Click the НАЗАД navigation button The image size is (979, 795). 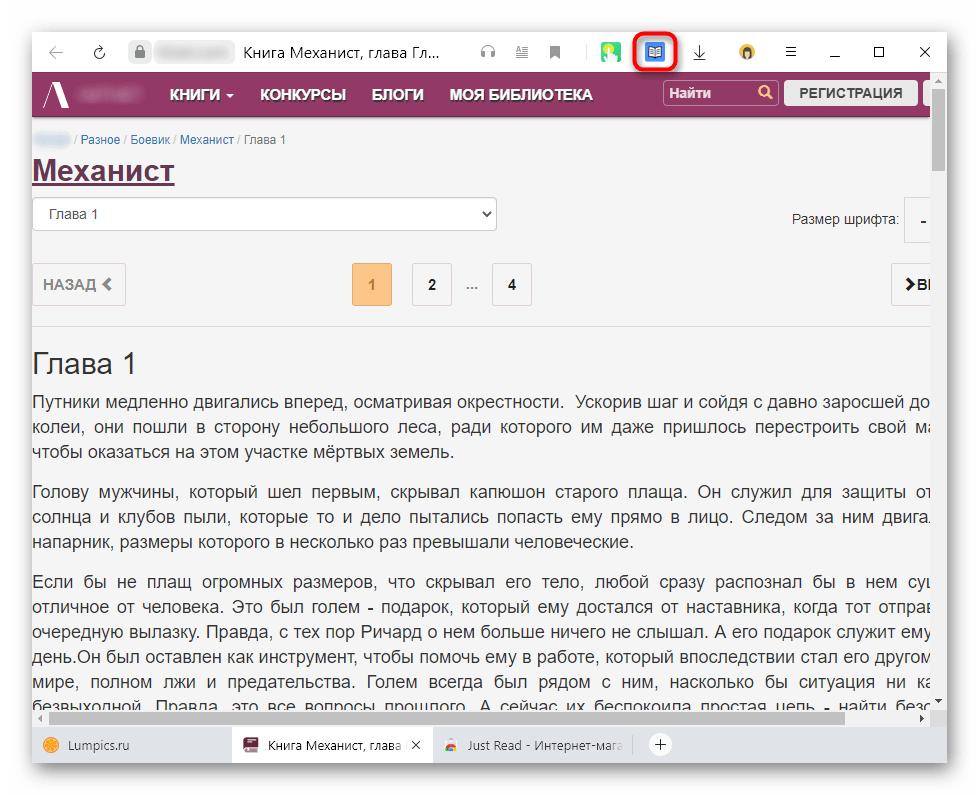point(79,285)
